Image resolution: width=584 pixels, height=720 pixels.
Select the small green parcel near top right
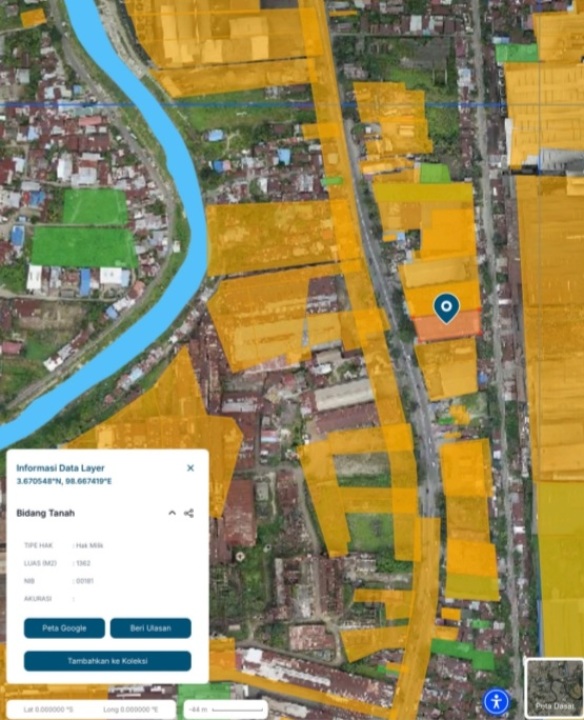(x=517, y=53)
